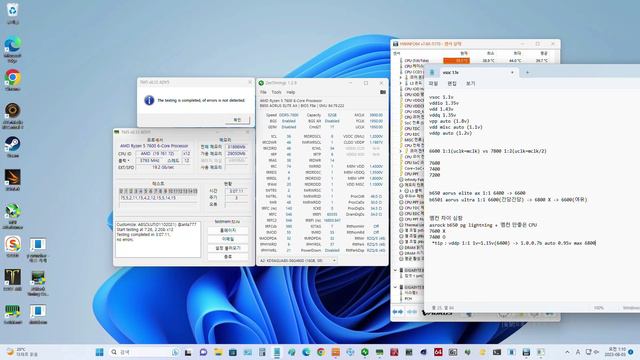Click the HWiNFO bottom toolbar left-right arrows icon

click(397, 312)
